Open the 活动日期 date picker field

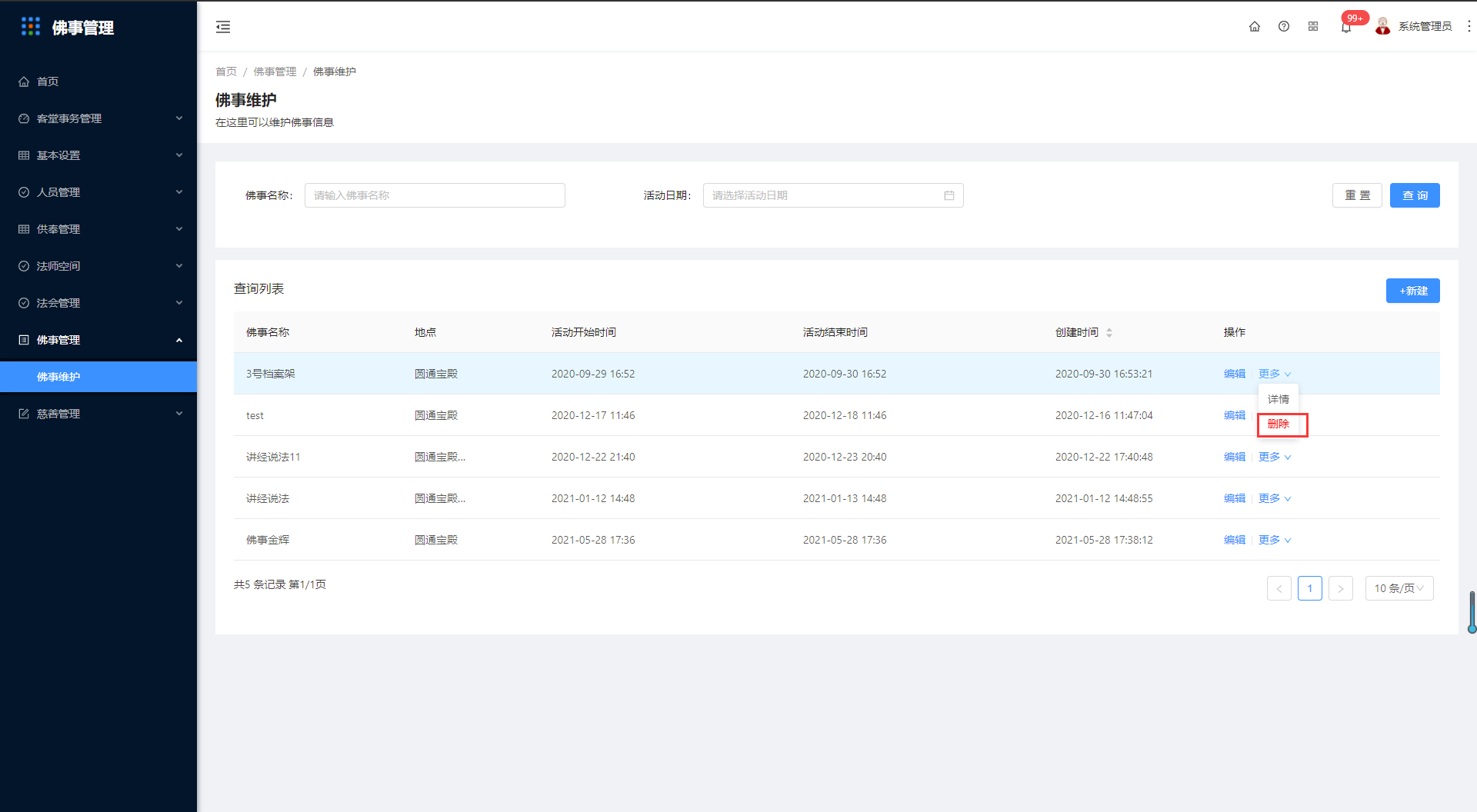point(833,195)
